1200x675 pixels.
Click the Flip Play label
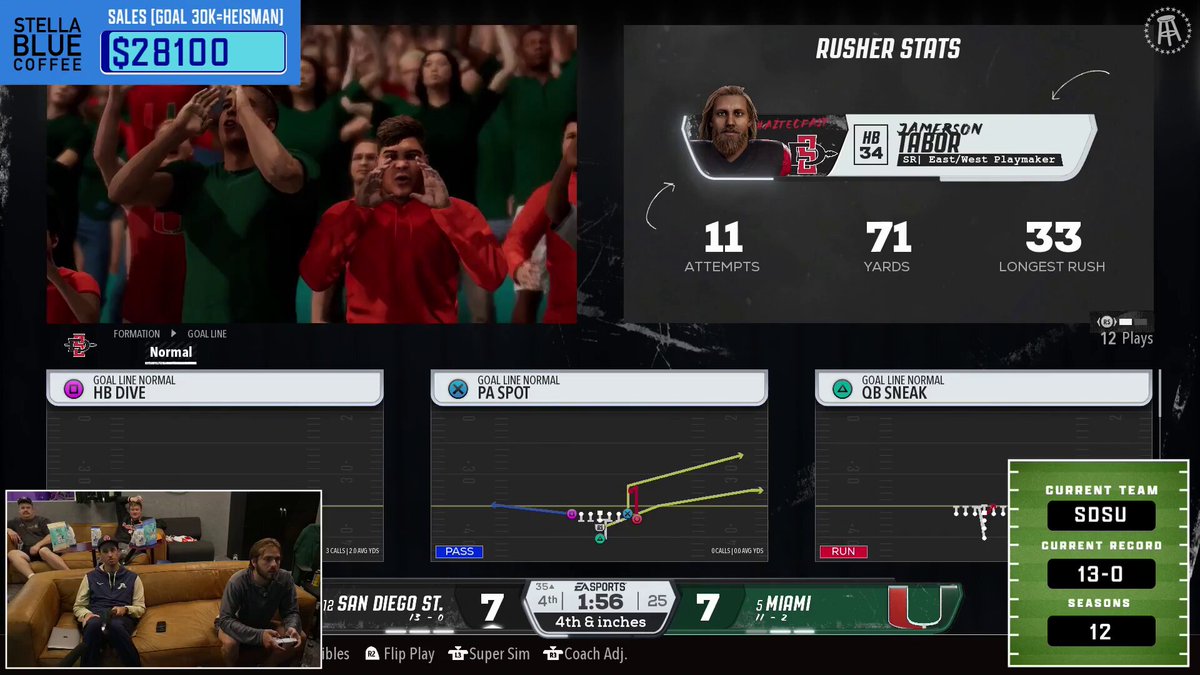coord(409,654)
